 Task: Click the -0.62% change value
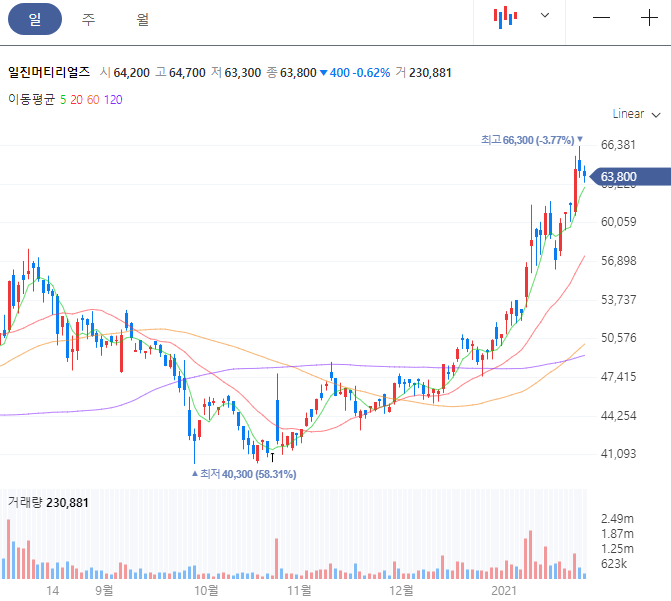[371, 73]
